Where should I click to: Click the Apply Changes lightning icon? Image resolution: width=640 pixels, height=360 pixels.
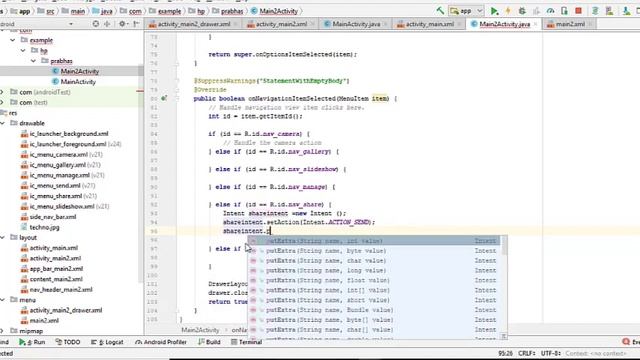click(x=508, y=11)
